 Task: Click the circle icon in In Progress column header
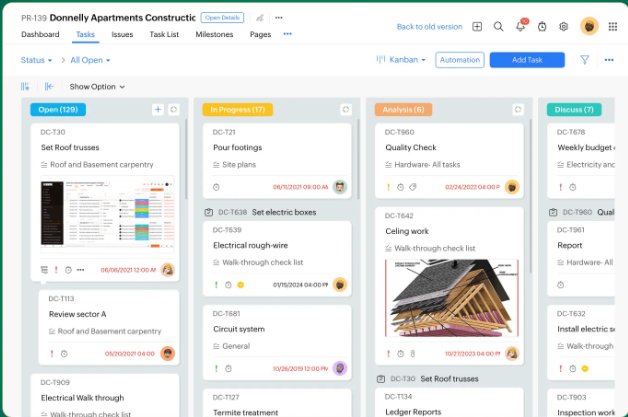pos(346,109)
